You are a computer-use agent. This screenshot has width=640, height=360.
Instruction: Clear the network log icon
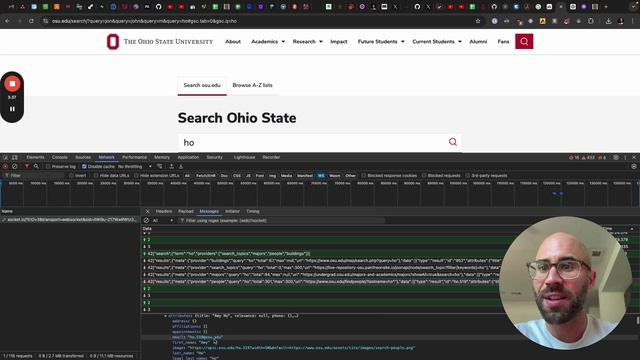[15, 167]
